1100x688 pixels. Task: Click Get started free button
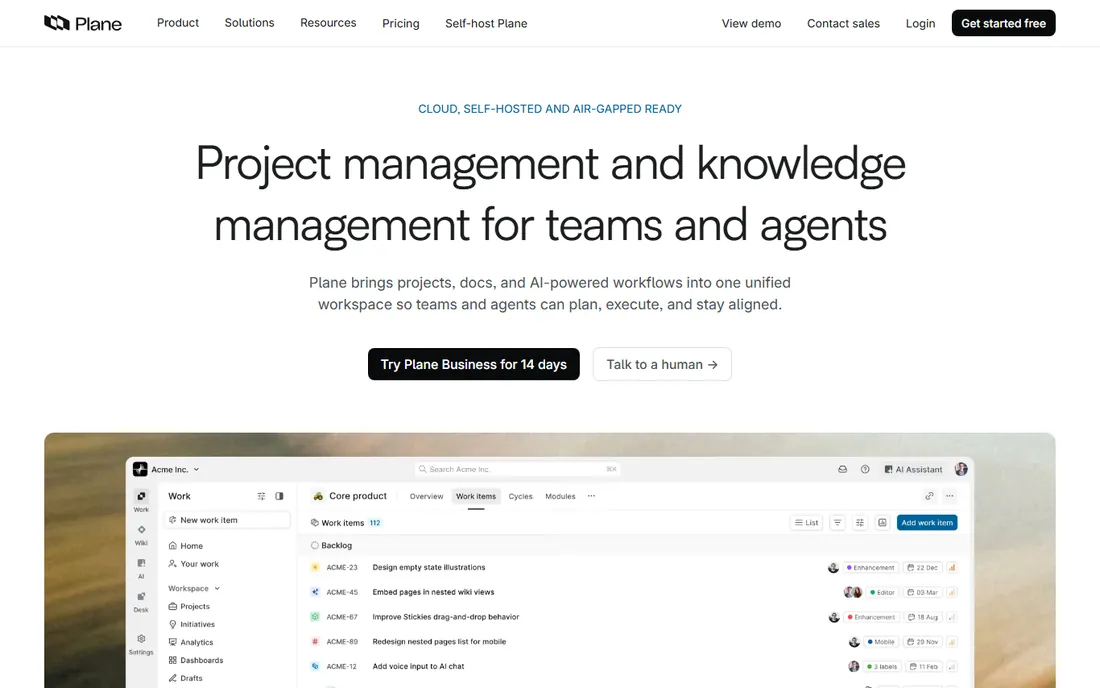(x=1003, y=23)
